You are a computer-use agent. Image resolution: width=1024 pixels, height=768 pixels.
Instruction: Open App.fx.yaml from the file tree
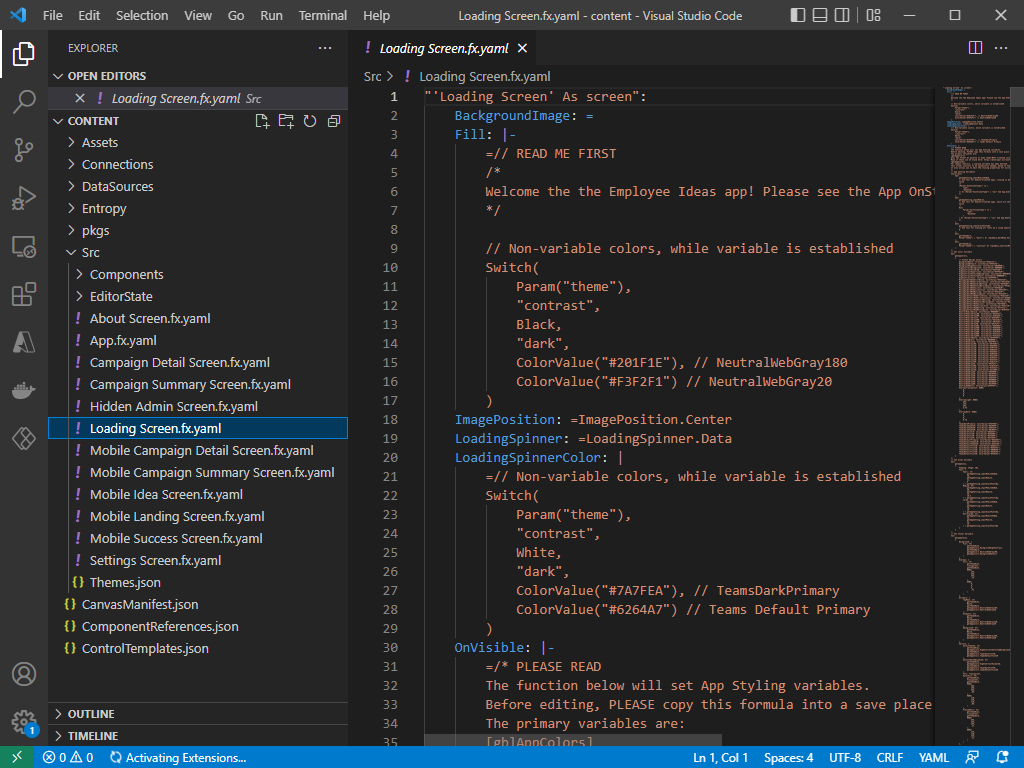[123, 340]
